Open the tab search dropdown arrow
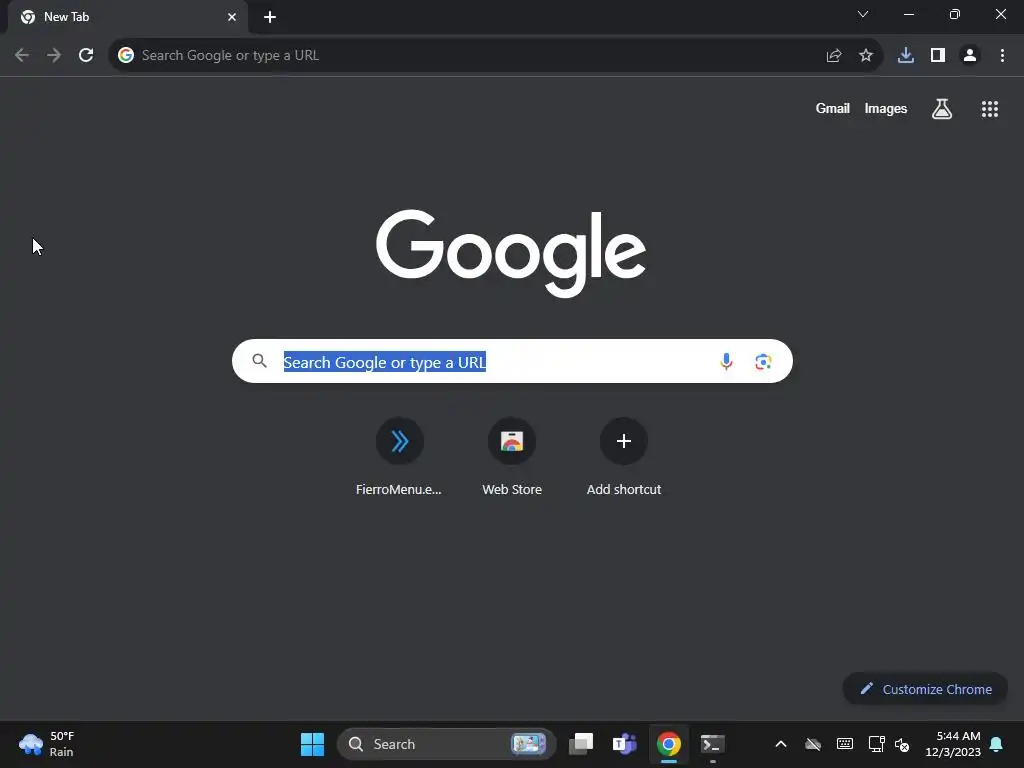1024x768 pixels. click(863, 14)
